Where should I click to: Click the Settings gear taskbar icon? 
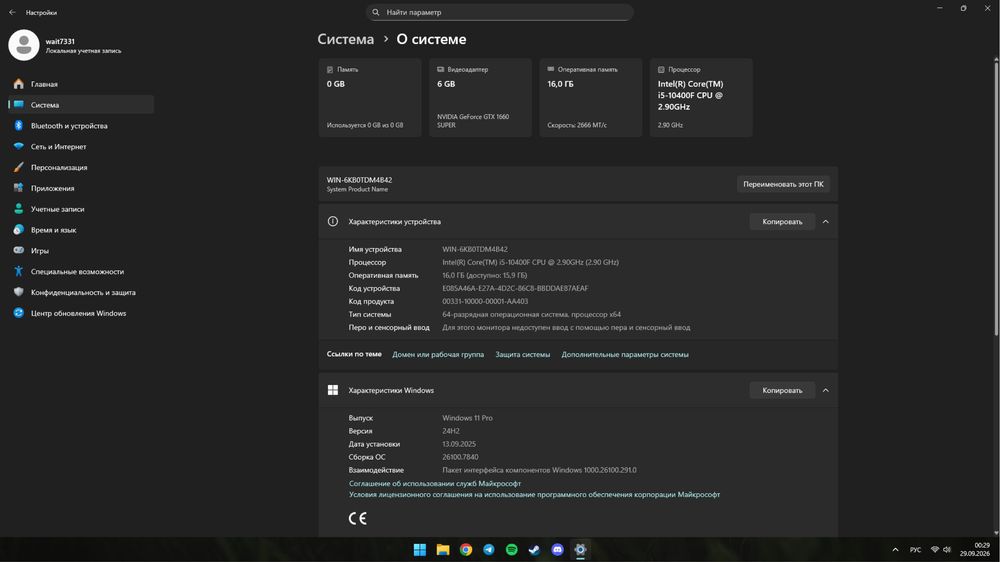(x=580, y=550)
